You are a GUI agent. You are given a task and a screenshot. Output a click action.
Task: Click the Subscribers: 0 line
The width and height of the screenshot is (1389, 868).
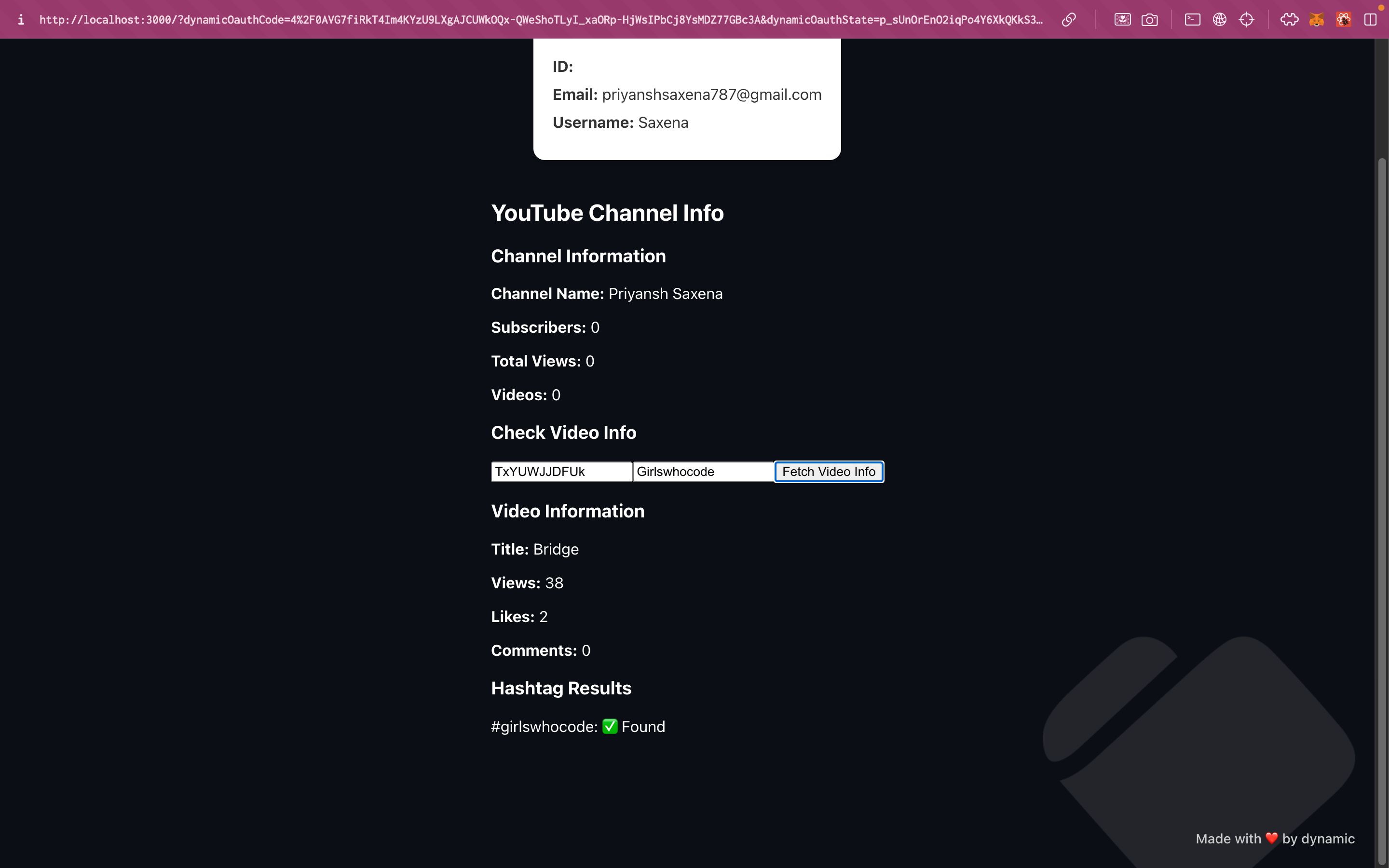(x=545, y=327)
